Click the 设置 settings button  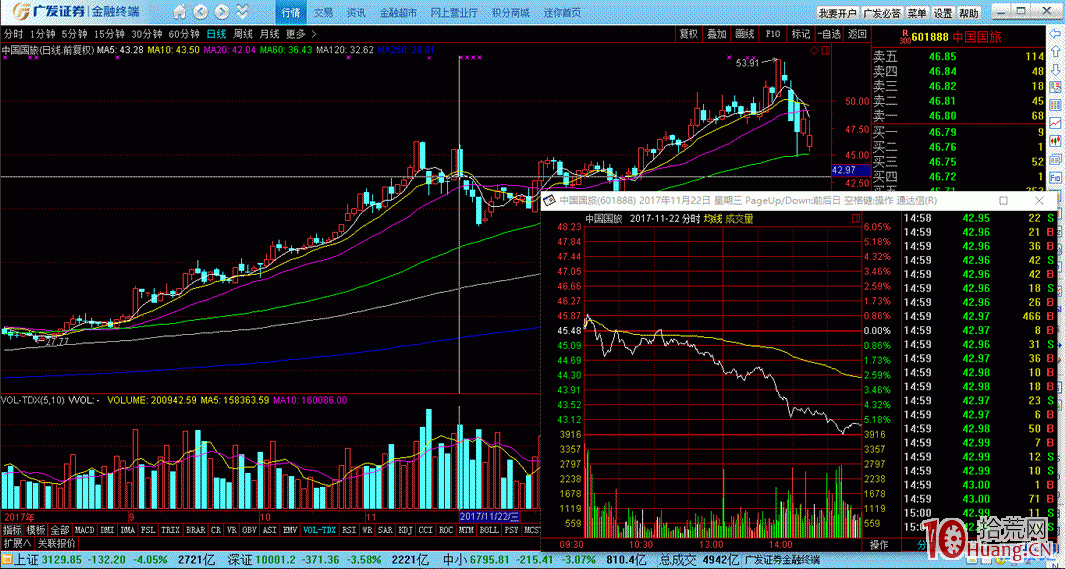(943, 14)
